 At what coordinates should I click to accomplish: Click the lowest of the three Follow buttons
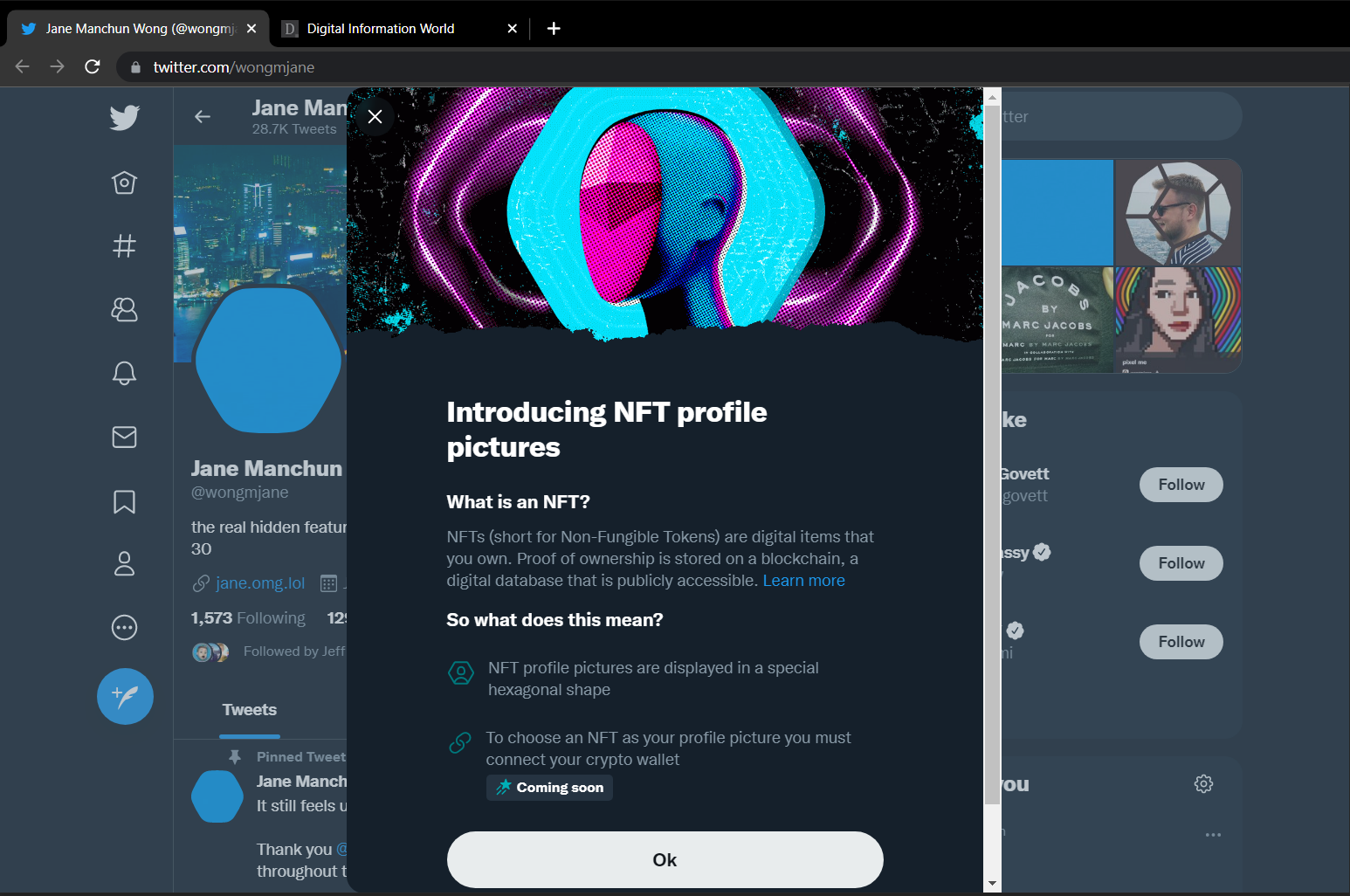pos(1181,642)
